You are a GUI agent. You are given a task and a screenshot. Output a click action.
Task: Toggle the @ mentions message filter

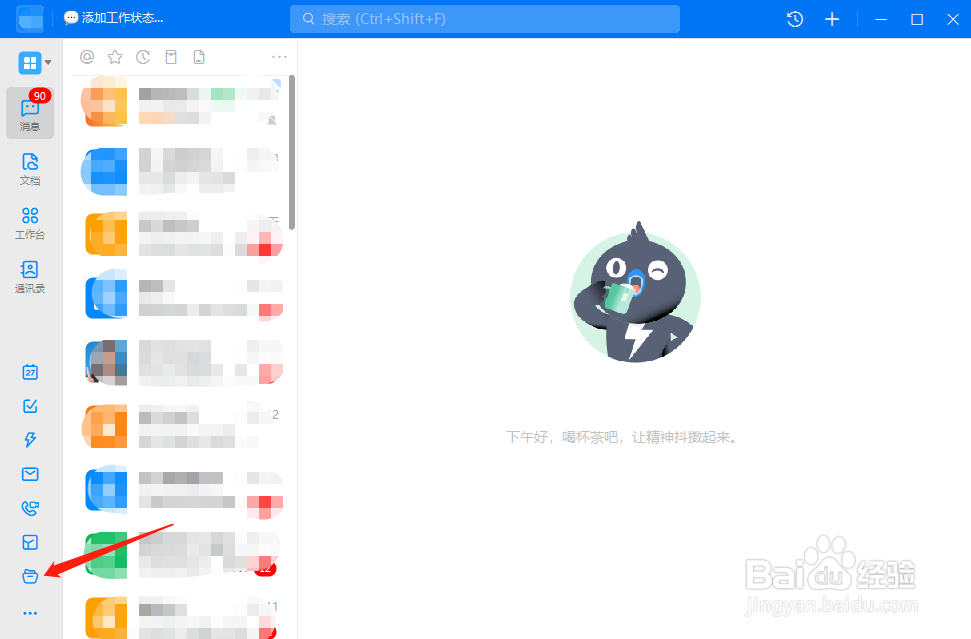tap(87, 57)
